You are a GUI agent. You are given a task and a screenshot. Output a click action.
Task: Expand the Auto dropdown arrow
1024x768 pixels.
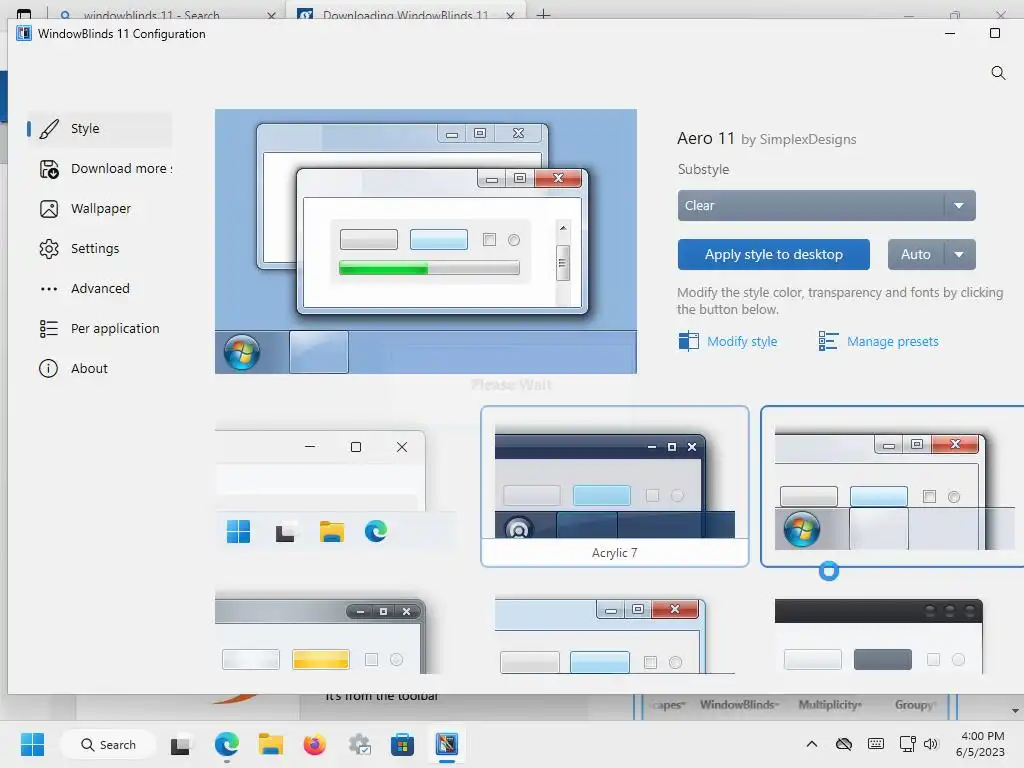[959, 255]
